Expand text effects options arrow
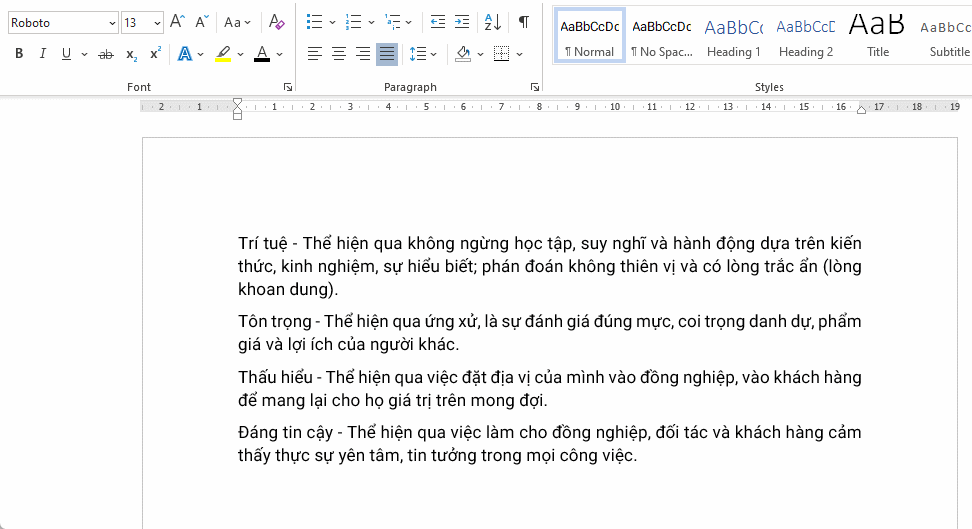The image size is (972, 529). click(200, 55)
